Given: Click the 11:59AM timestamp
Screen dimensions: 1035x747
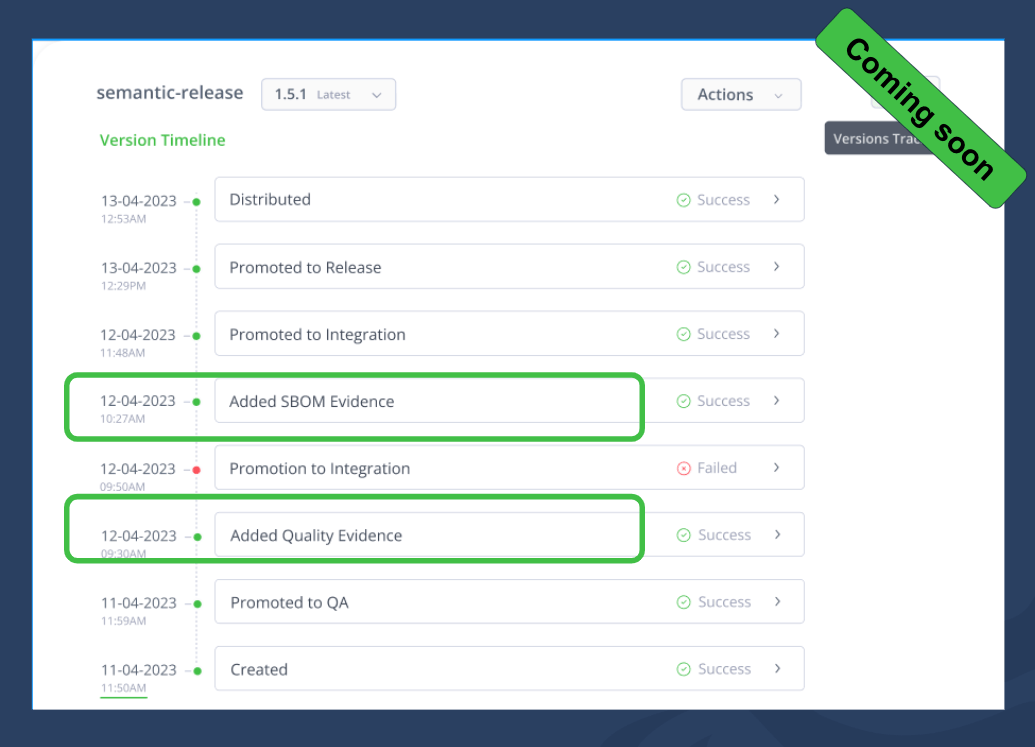Looking at the screenshot, I should tap(123, 621).
